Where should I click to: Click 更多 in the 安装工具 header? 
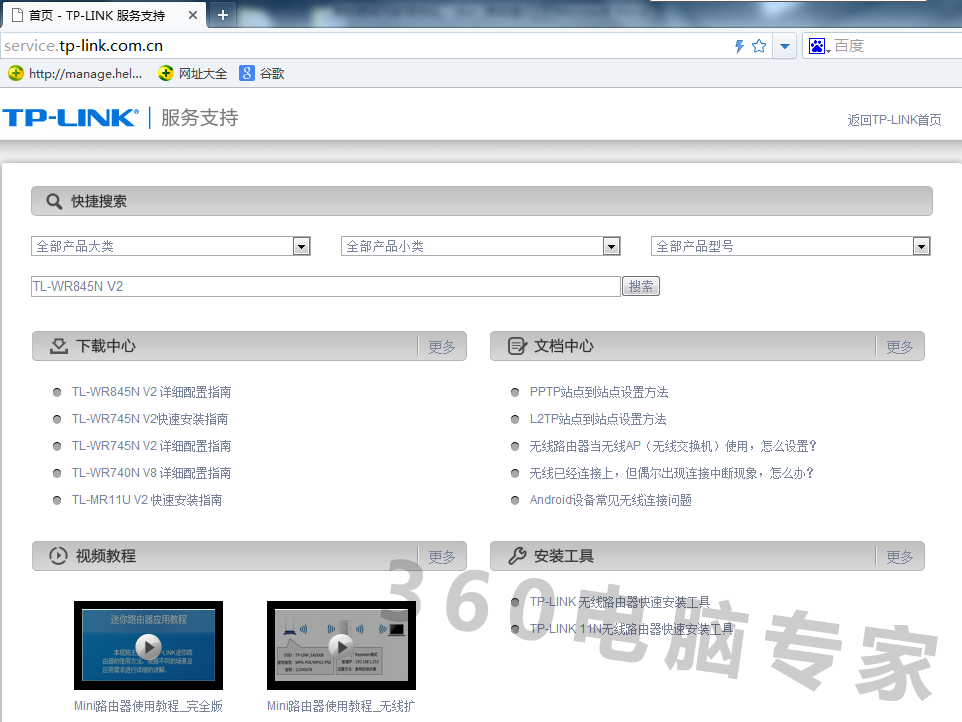[899, 557]
